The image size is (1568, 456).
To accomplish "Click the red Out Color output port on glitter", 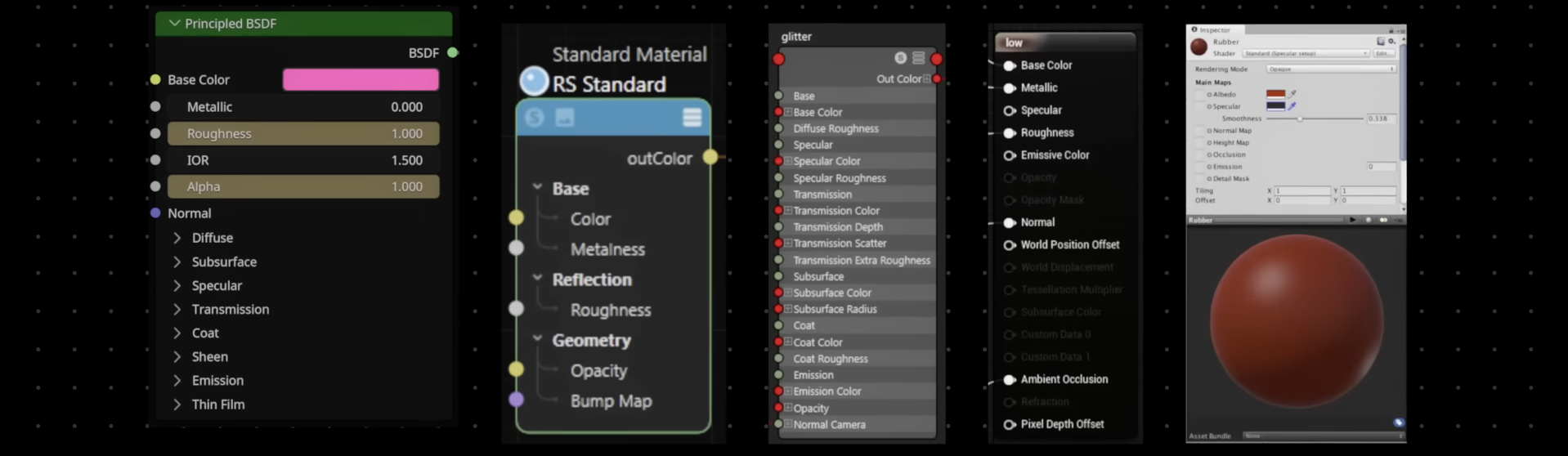I will click(x=937, y=79).
